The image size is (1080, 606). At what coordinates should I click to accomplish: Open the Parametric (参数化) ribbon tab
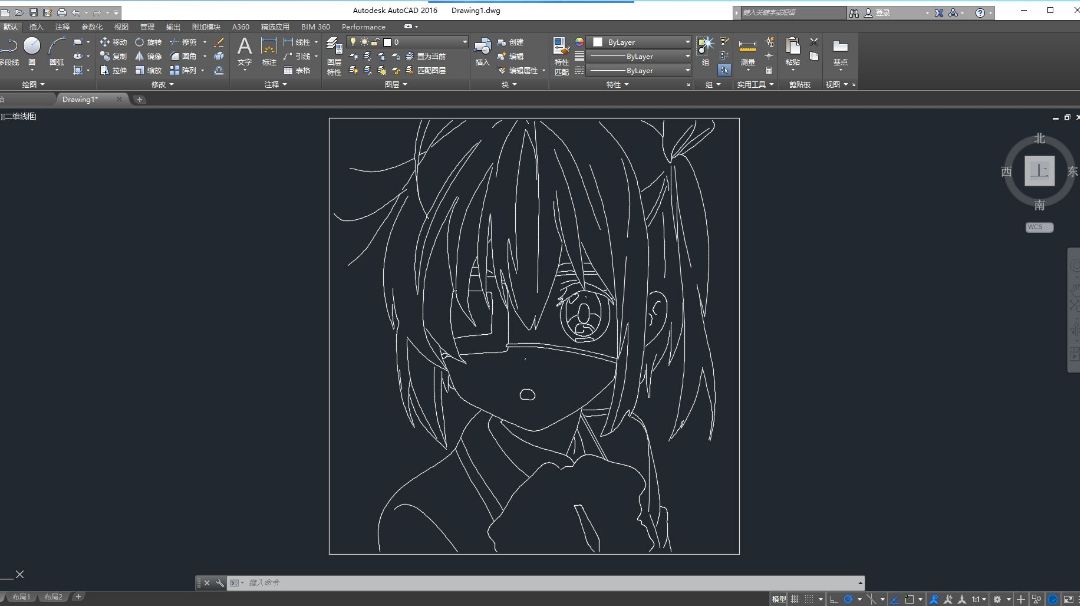tap(92, 27)
